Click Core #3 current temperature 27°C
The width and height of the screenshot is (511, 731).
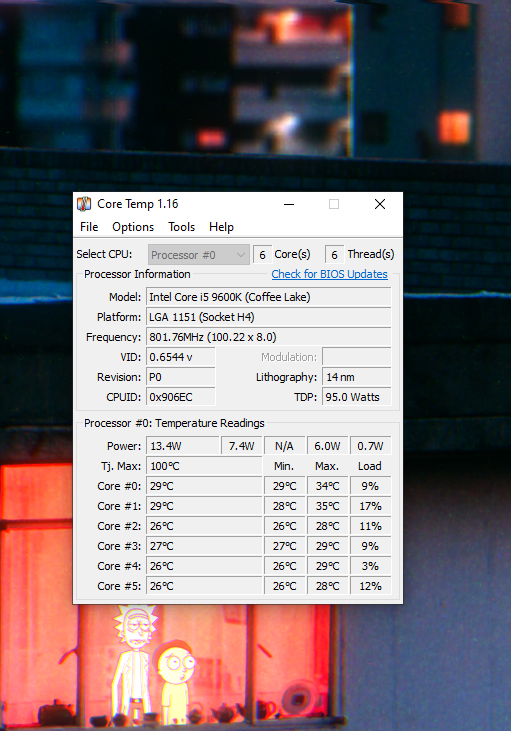point(204,546)
